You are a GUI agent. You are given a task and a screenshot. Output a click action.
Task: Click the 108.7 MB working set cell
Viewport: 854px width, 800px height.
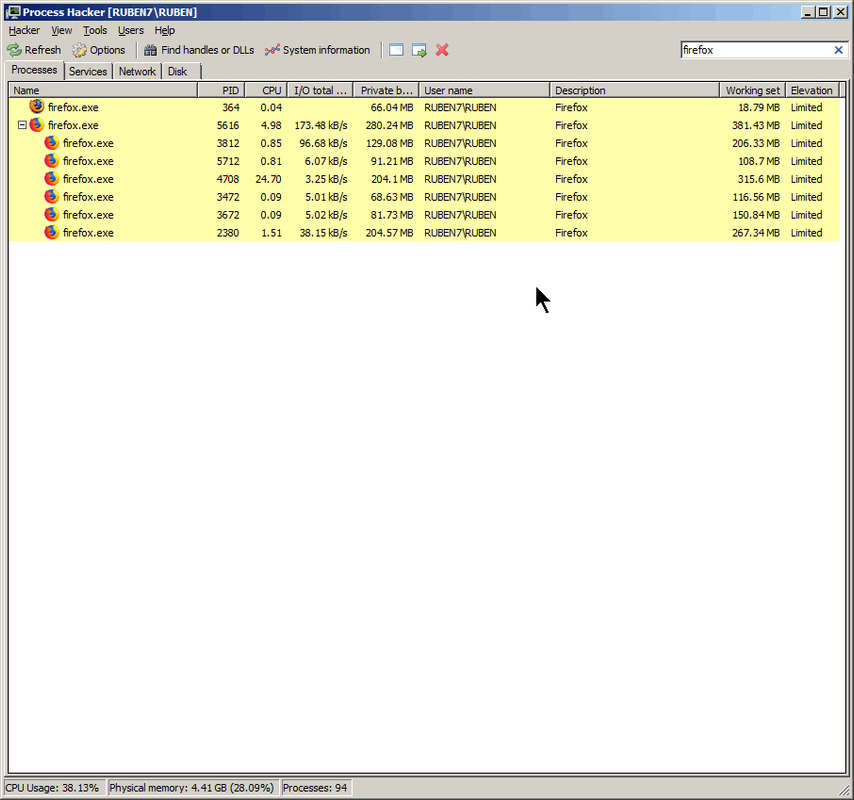[x=759, y=161]
